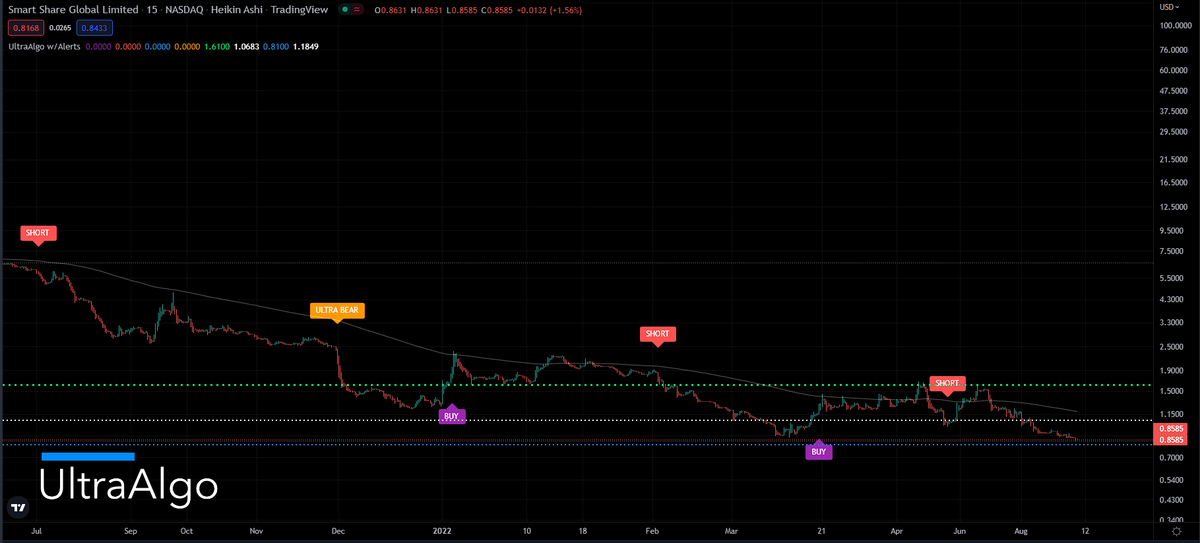Click the Sep date axis label
The image size is (1200, 543).
pyautogui.click(x=132, y=531)
